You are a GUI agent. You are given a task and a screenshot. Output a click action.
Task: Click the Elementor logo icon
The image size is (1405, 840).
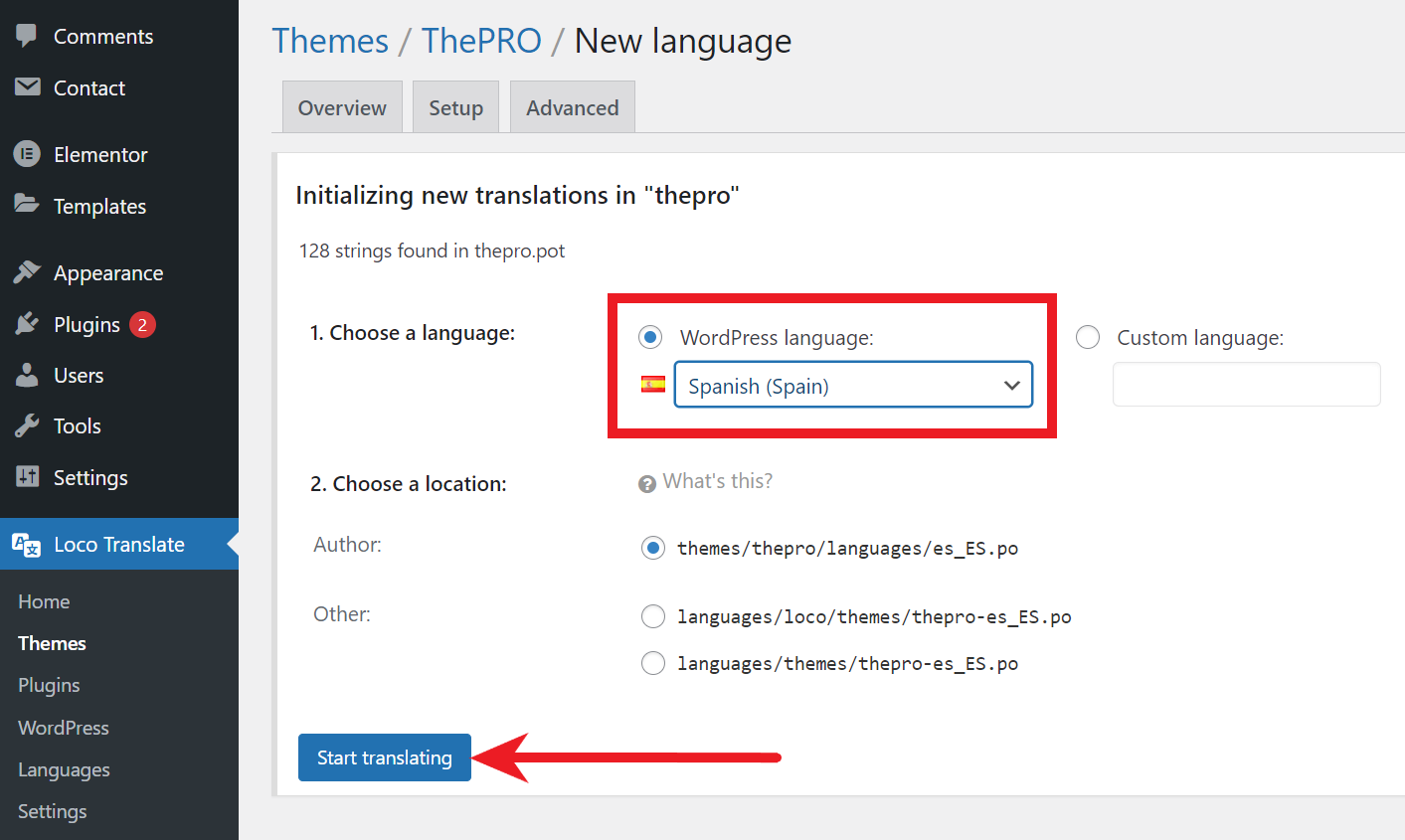27,154
